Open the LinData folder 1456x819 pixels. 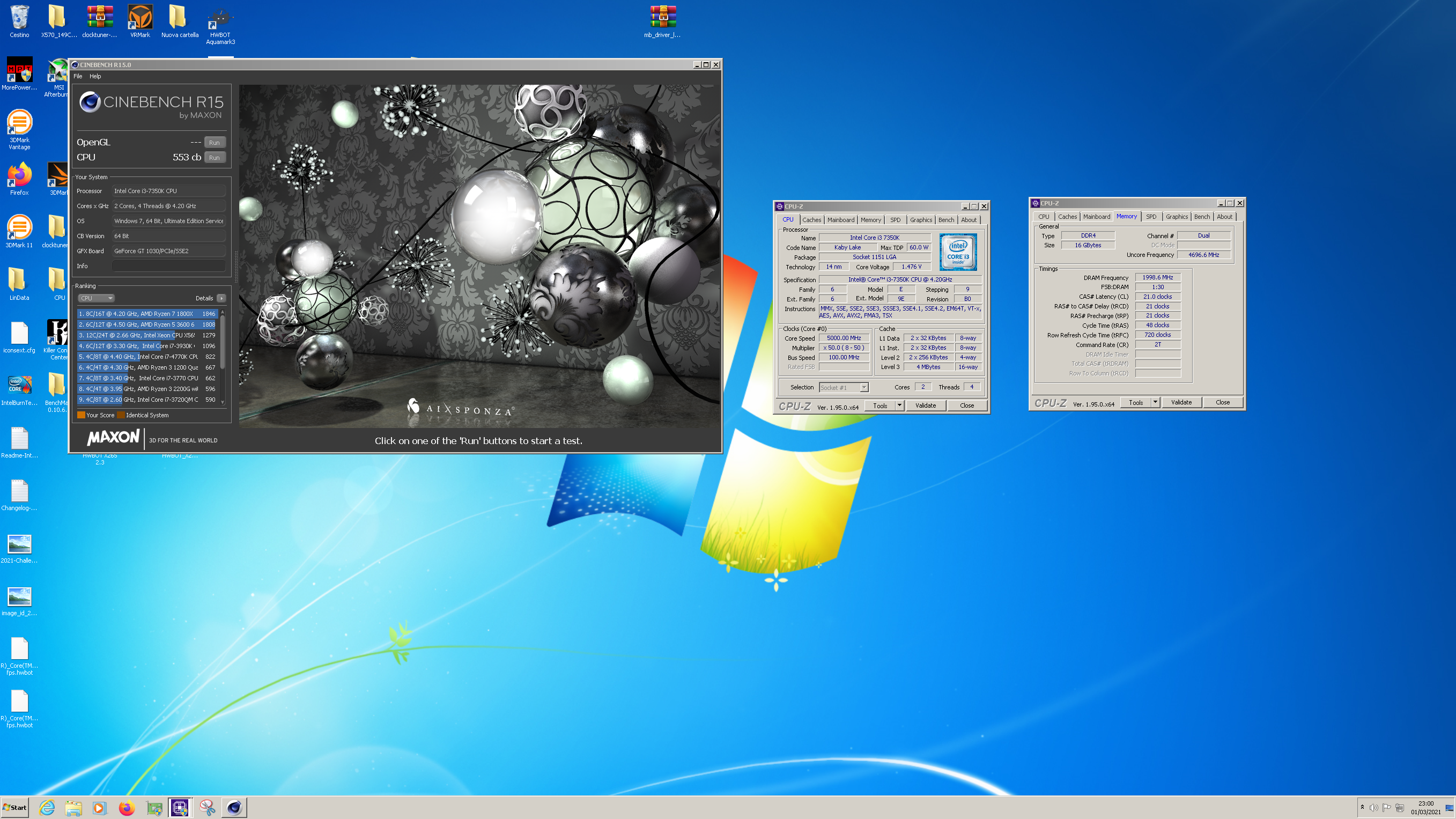19,284
